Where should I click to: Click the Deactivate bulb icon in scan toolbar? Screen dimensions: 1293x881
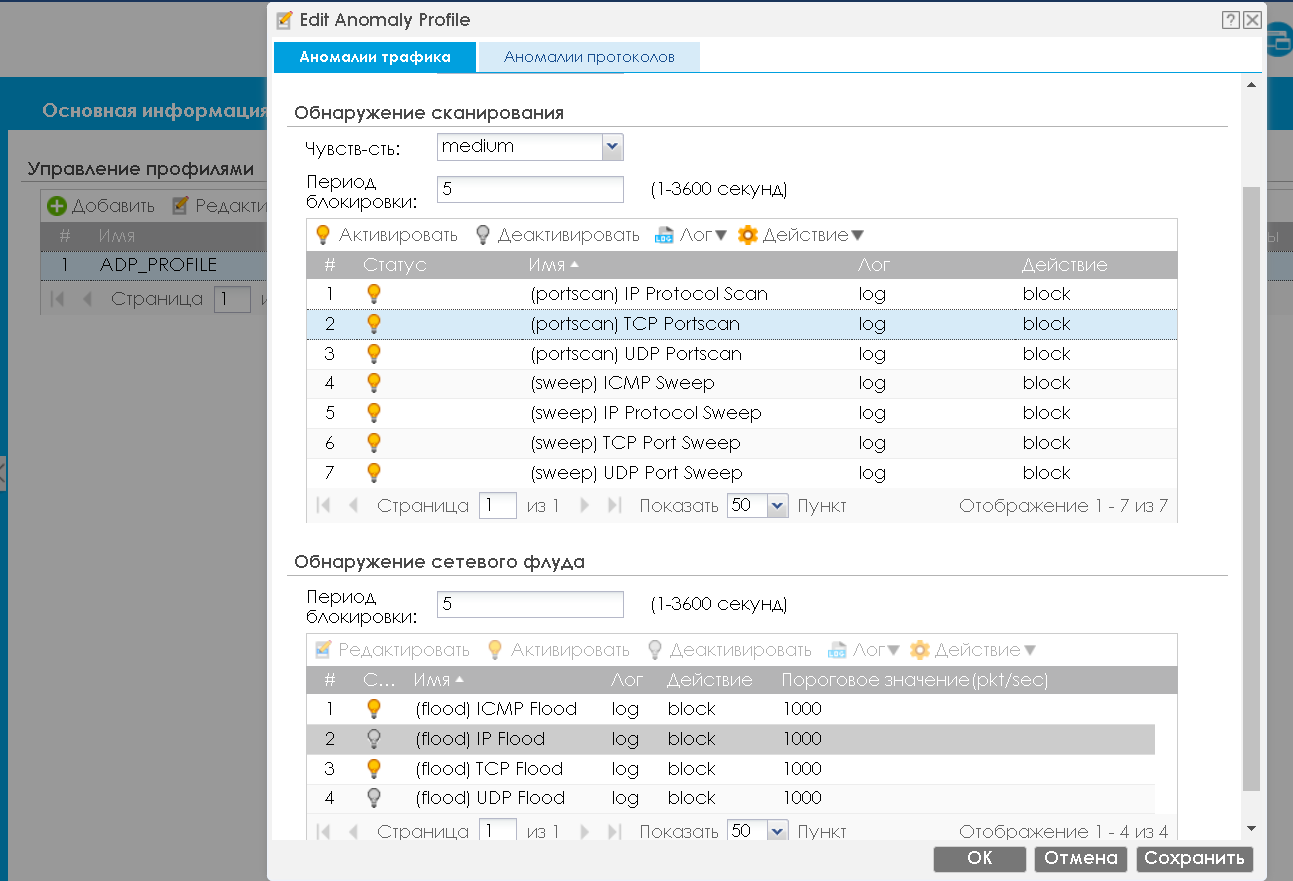pos(482,235)
